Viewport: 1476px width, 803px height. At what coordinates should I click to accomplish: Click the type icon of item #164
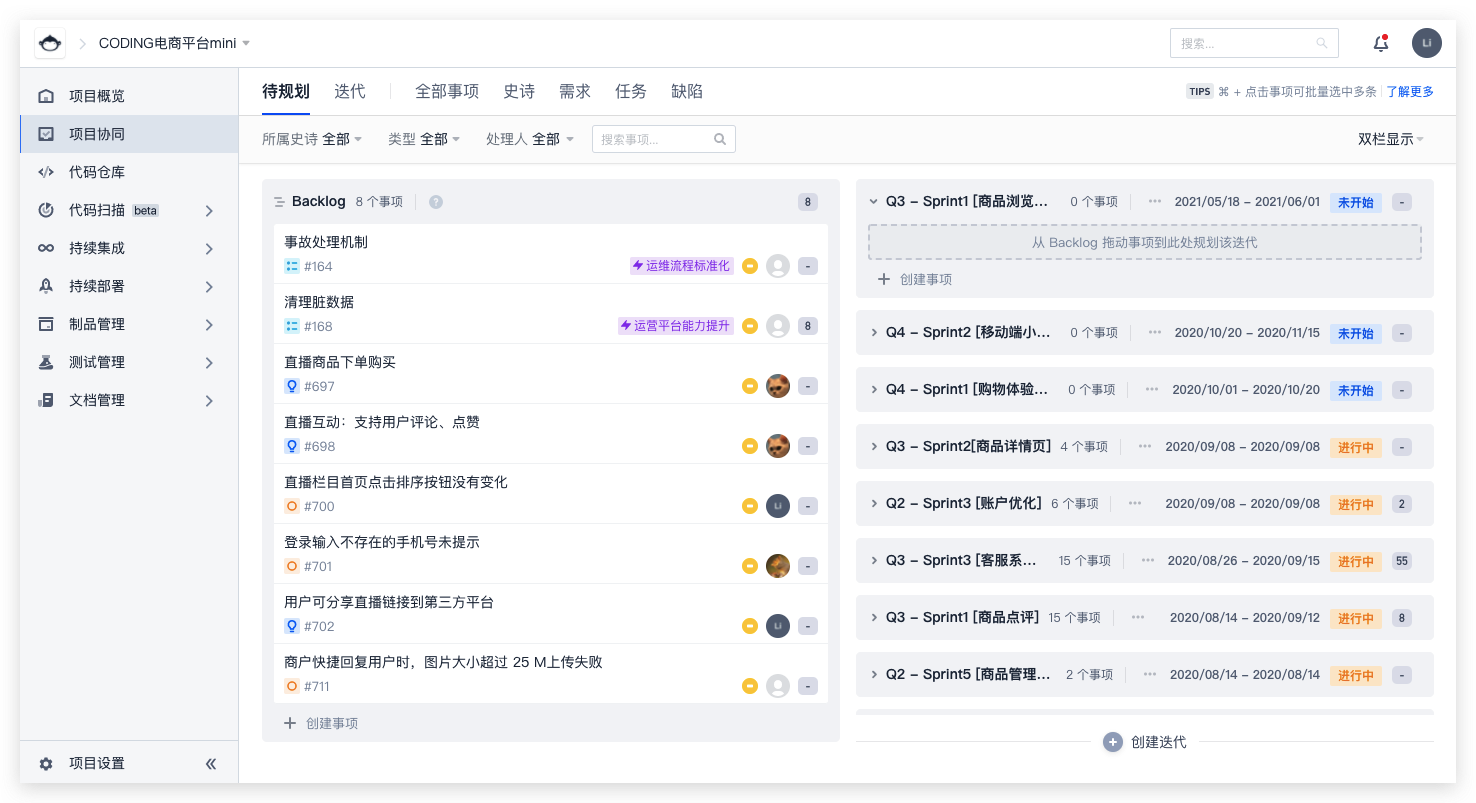click(292, 266)
